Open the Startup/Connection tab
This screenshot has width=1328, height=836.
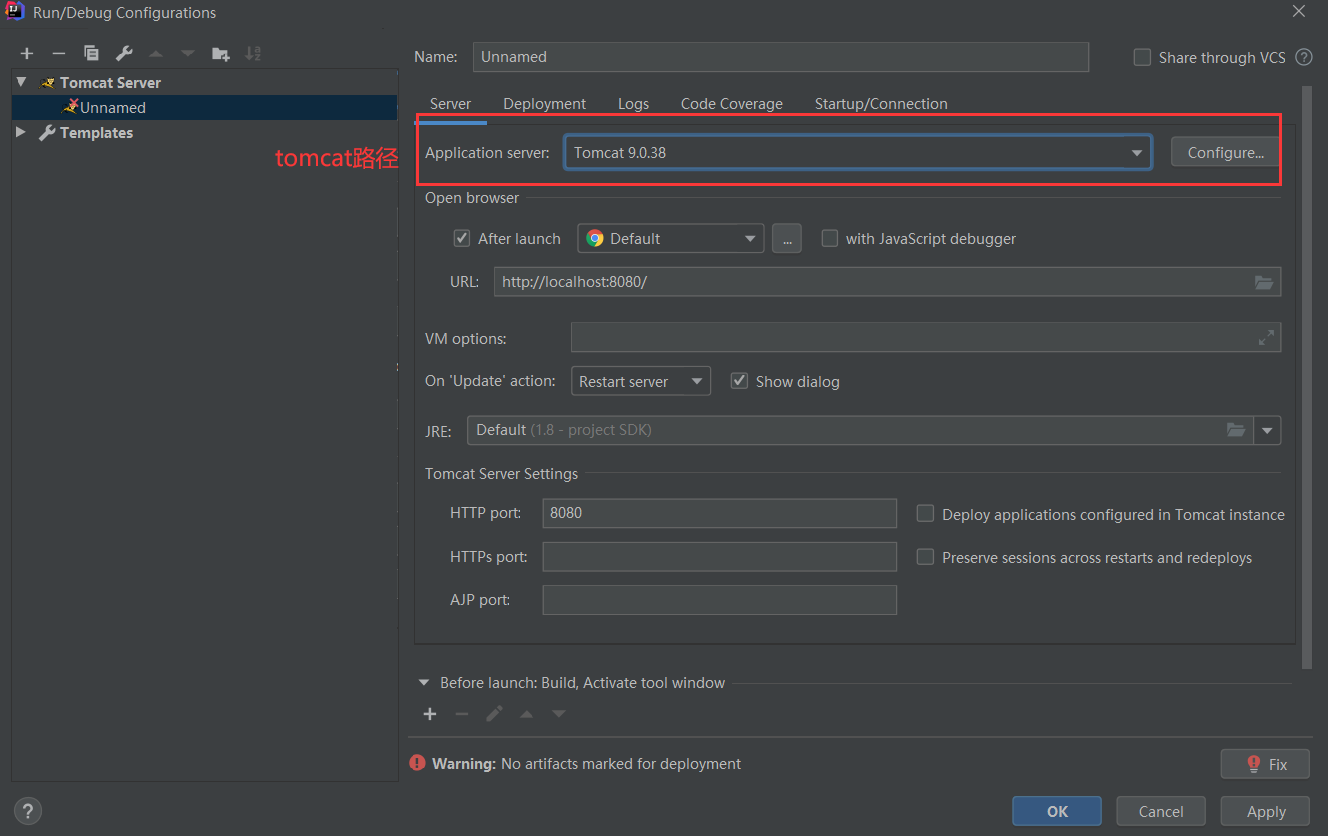coord(881,104)
